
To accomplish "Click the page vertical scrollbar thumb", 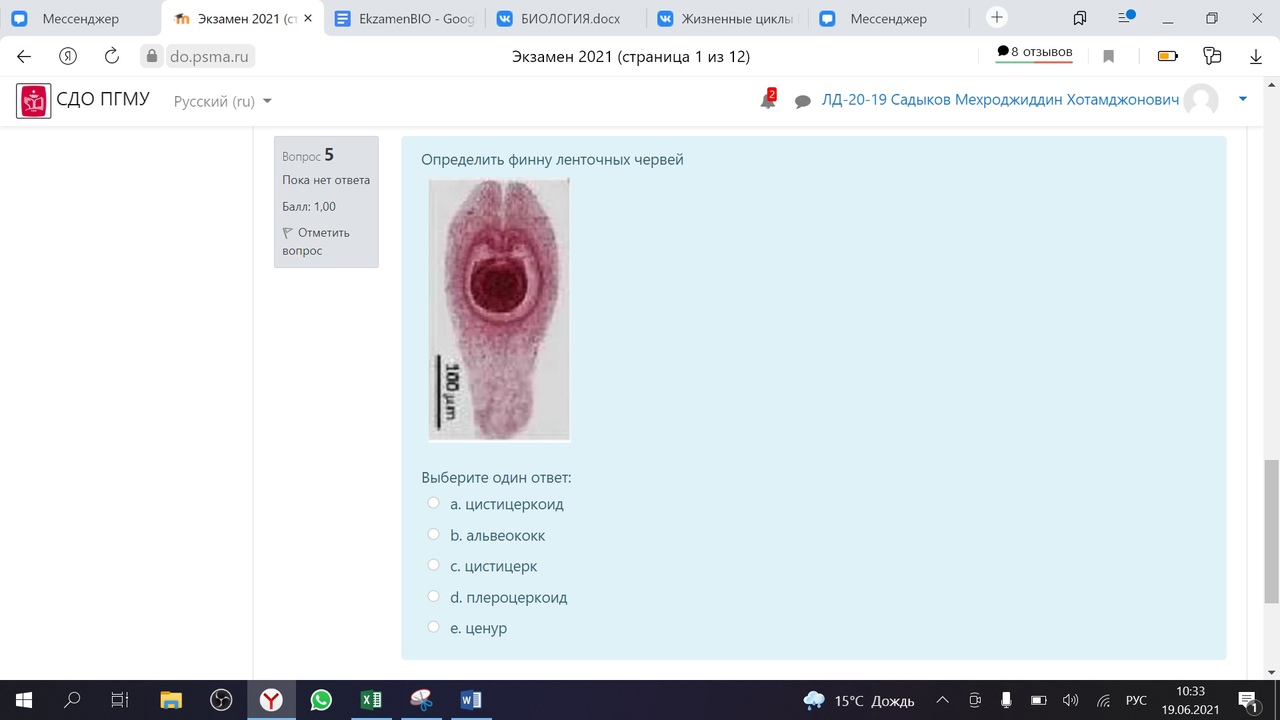I will point(1271,532).
